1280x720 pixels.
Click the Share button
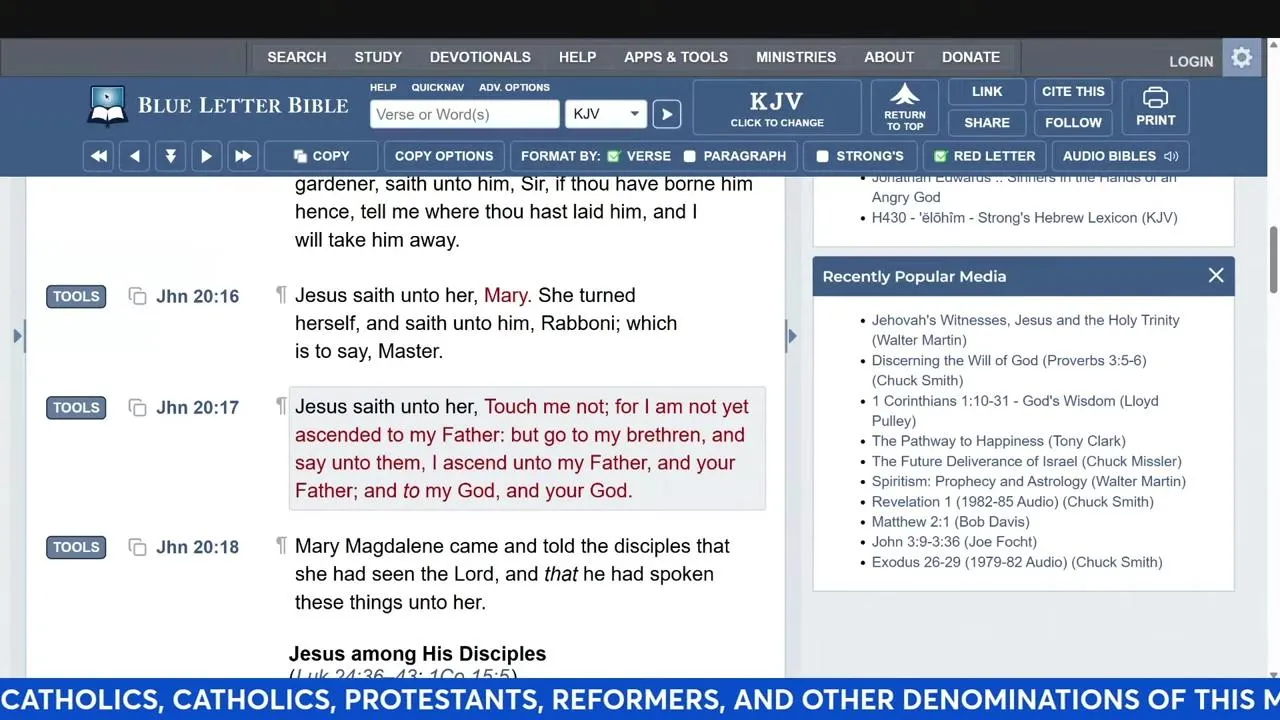tap(987, 122)
